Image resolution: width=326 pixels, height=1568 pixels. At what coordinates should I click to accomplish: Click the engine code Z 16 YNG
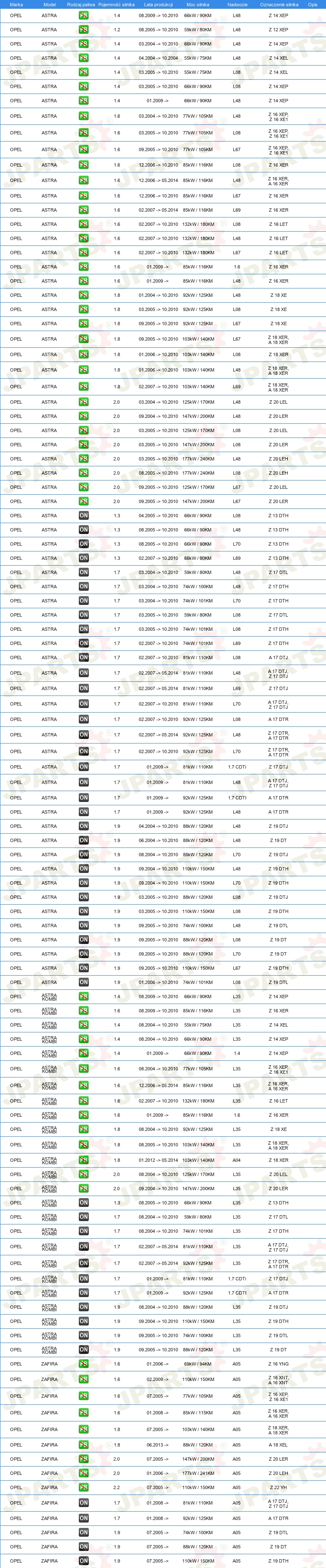pyautogui.click(x=278, y=1364)
